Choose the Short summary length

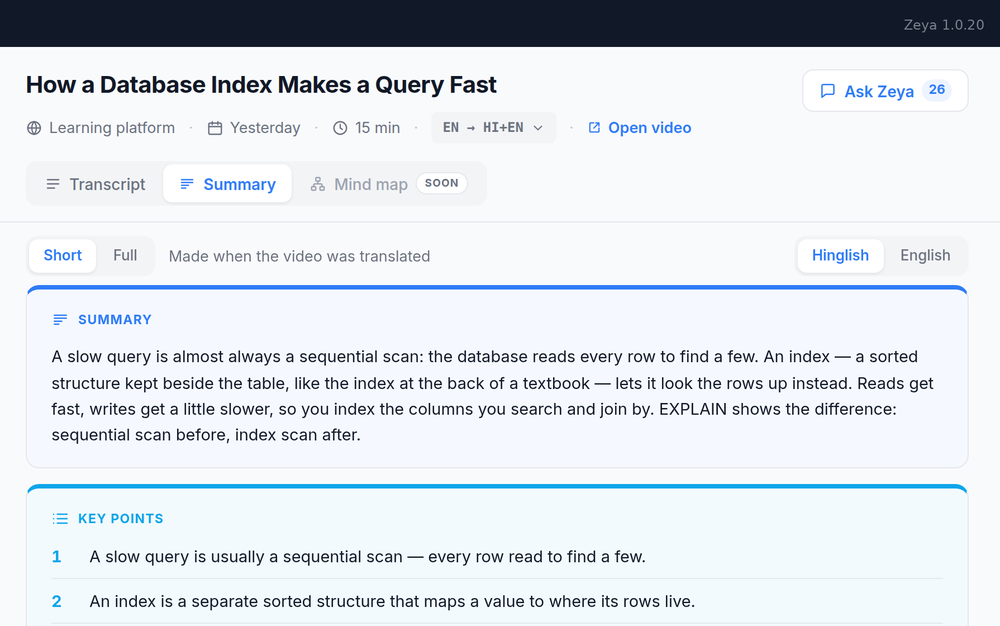point(62,256)
